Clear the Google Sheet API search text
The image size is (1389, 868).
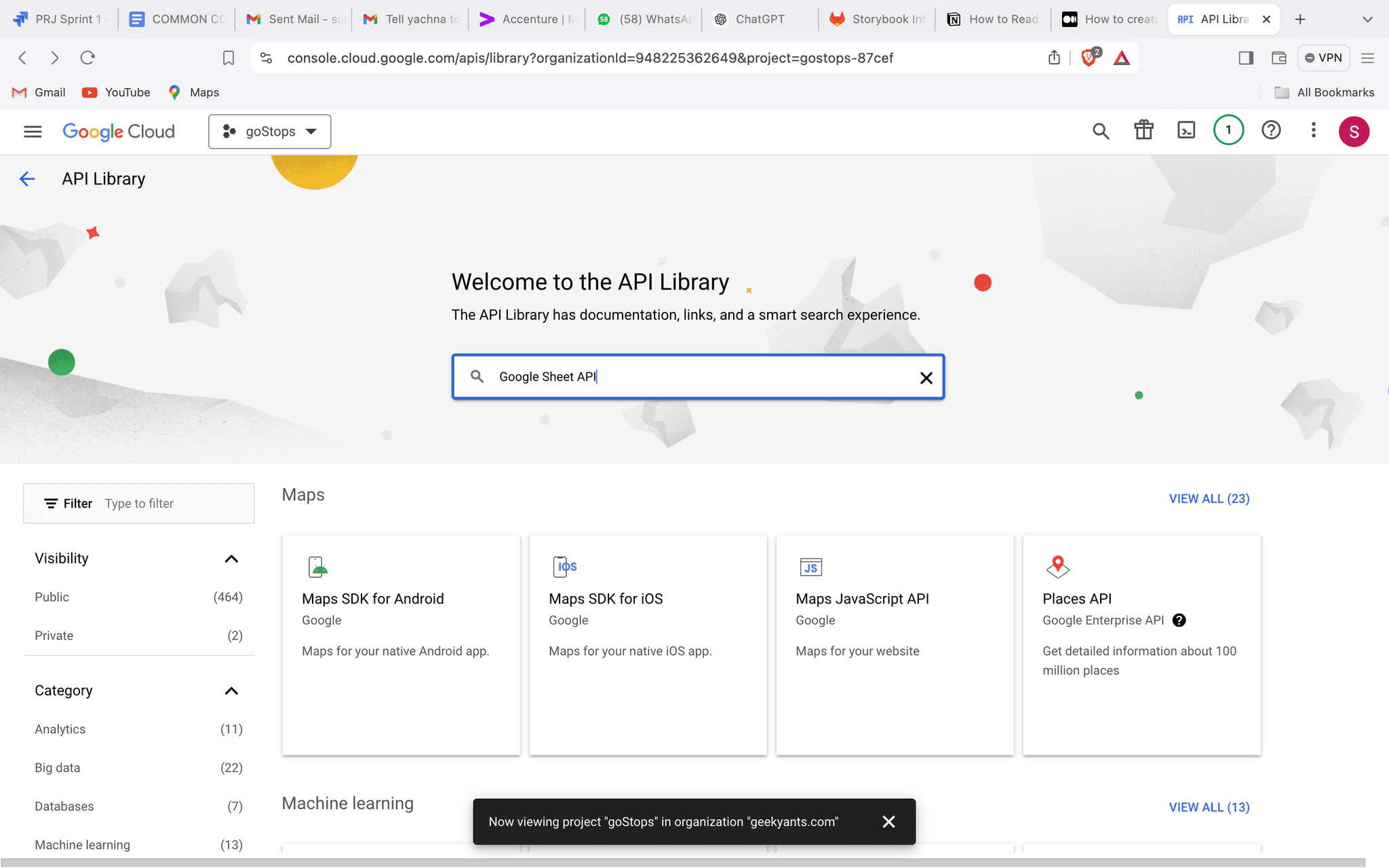pos(926,377)
